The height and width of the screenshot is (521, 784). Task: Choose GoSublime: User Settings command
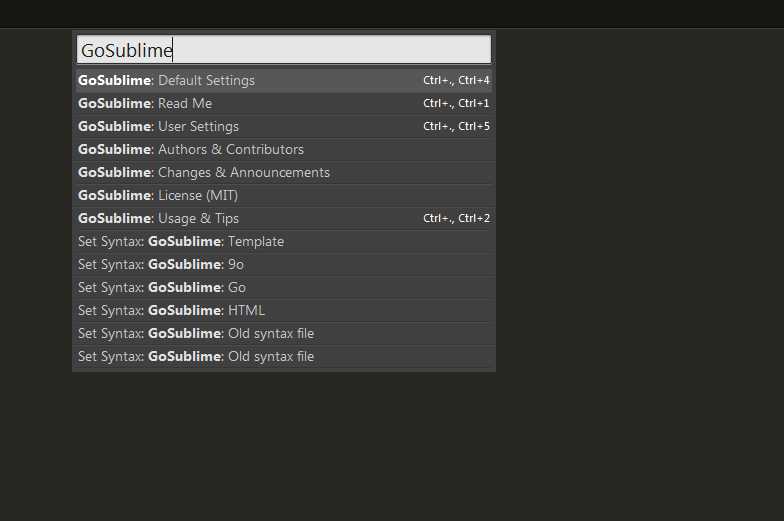point(284,126)
